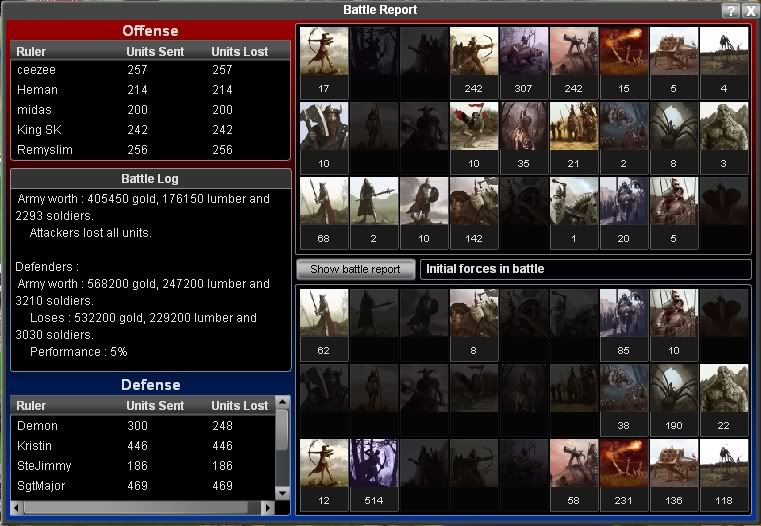The width and height of the screenshot is (761, 526).
Task: Click defense list horizontal scroll left arrow
Action: point(17,508)
